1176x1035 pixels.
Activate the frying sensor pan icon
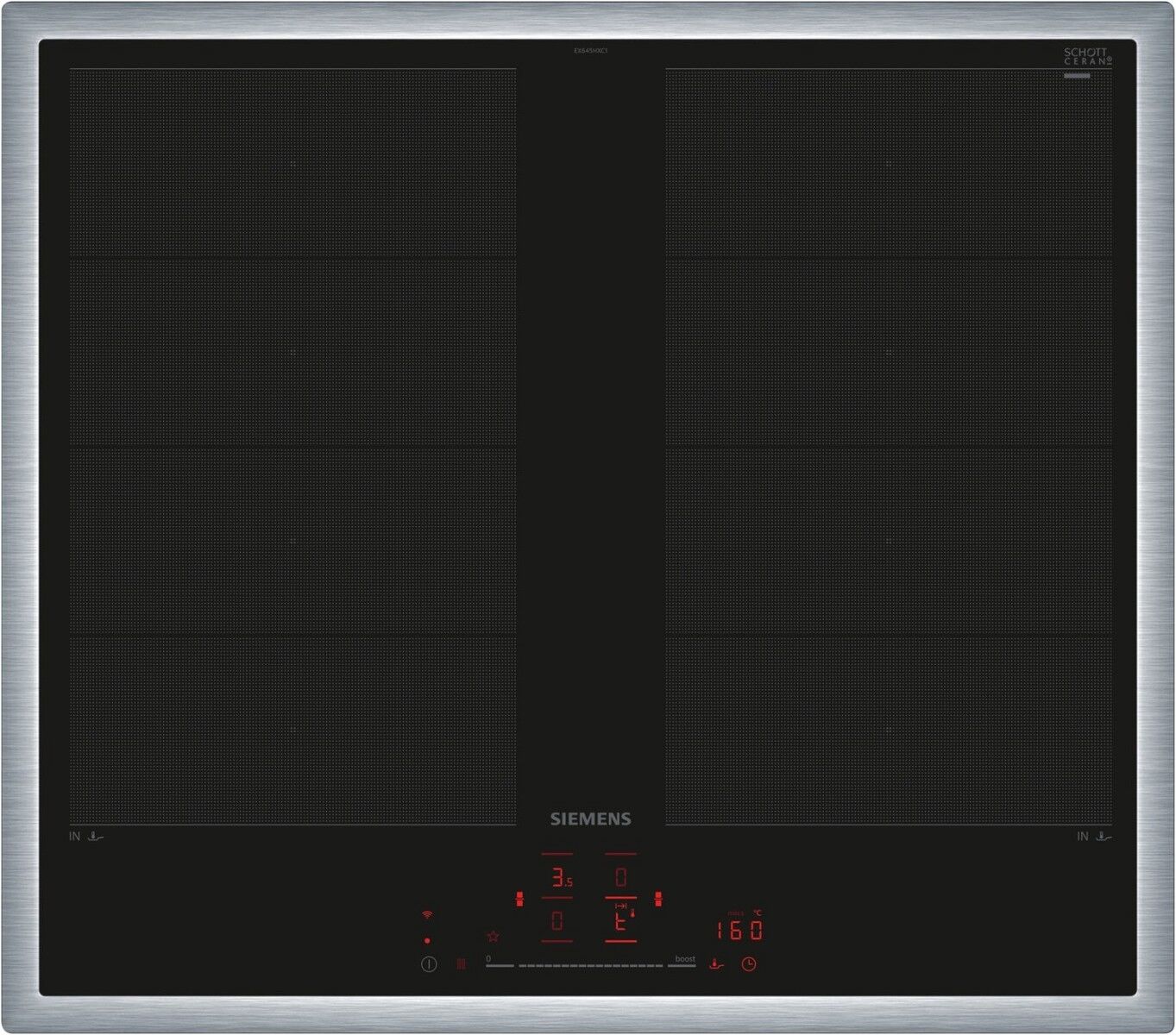[716, 964]
